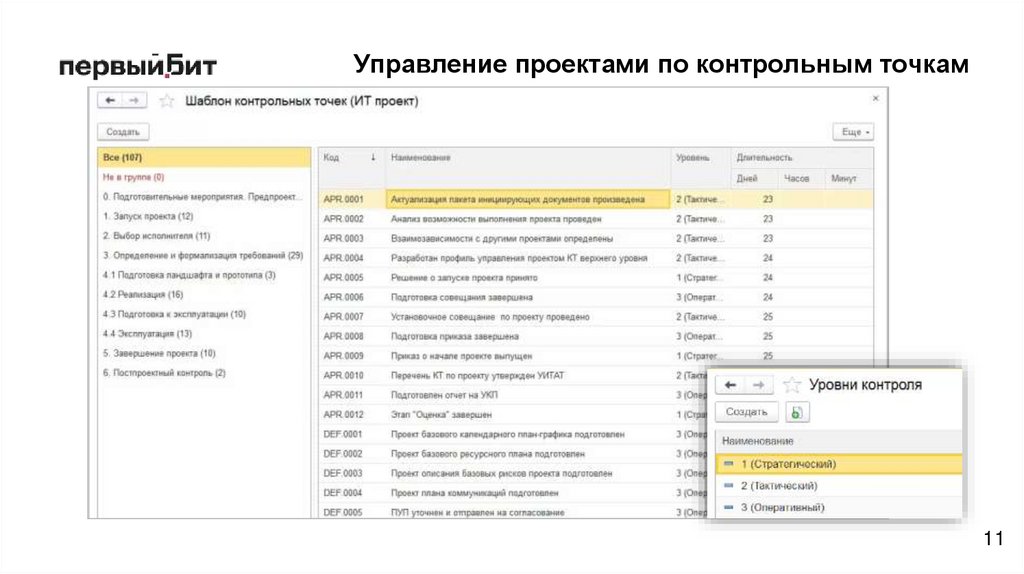Add Уровни контроля to favorites star
This screenshot has height=574, width=1024.
point(792,385)
